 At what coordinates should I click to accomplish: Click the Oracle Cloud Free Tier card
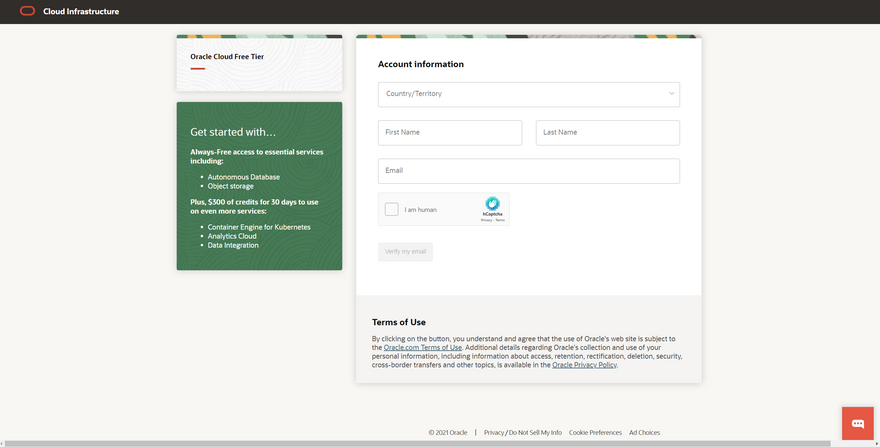point(259,62)
